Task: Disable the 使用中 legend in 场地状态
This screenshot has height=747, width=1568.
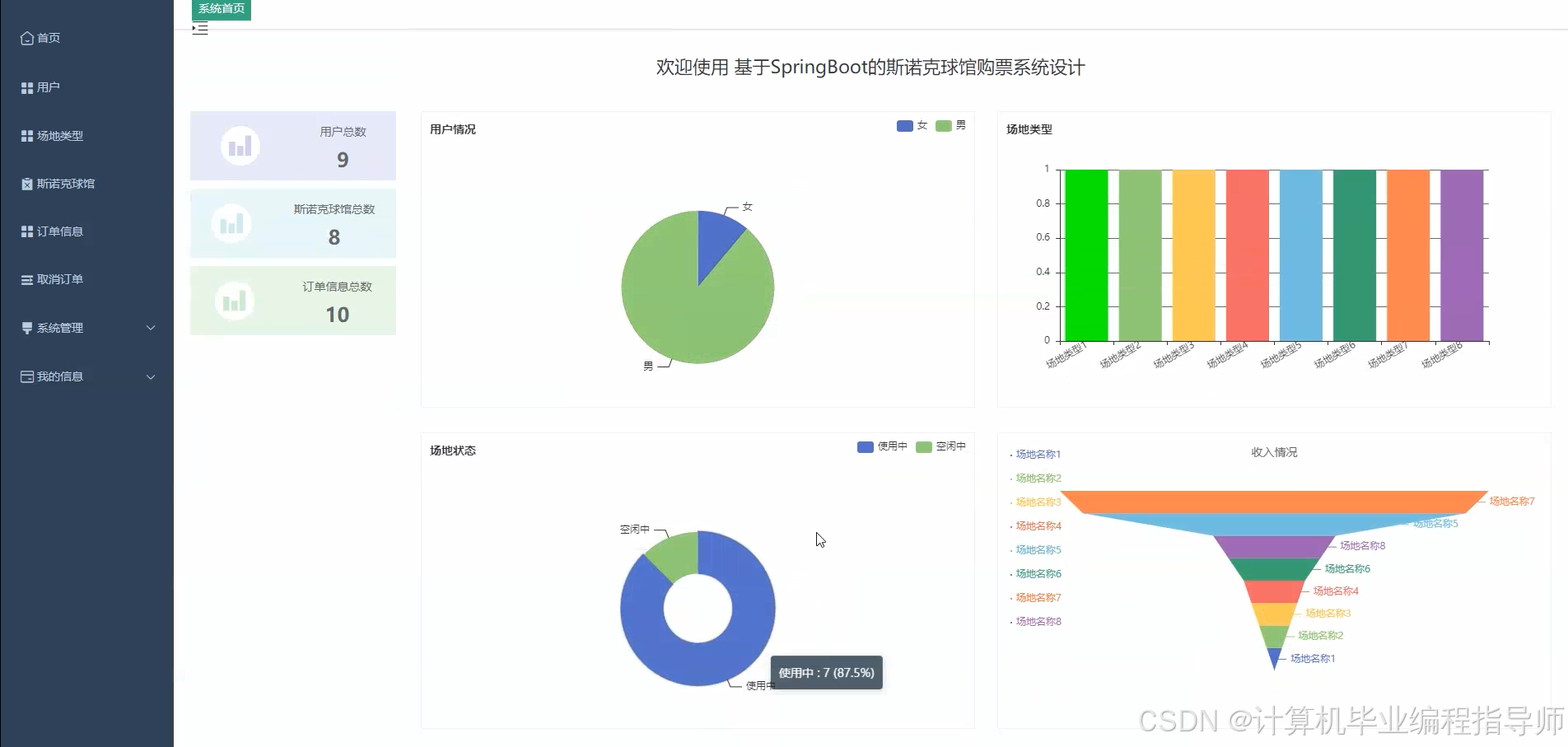Action: tap(882, 446)
